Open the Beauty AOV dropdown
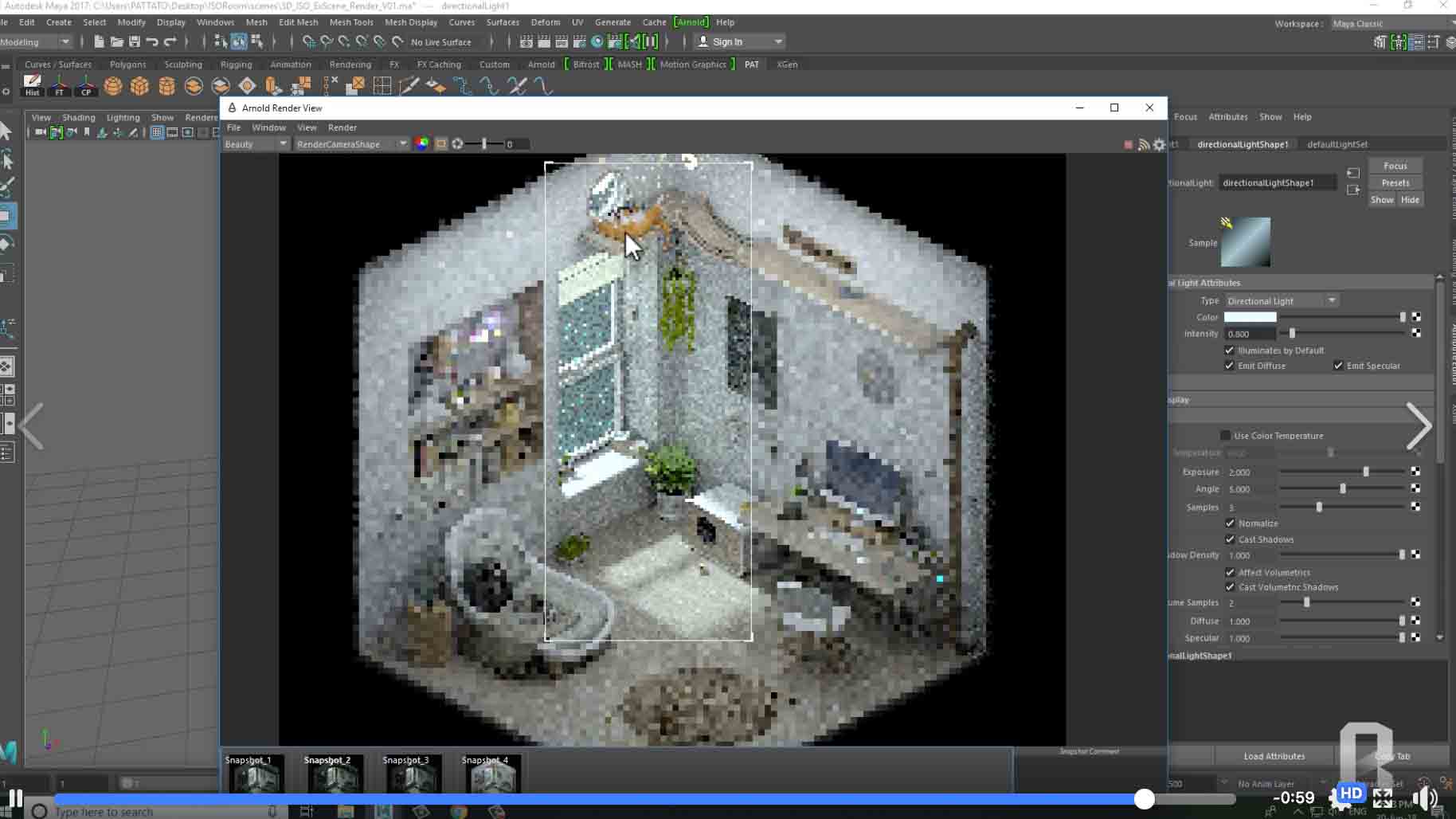Screen dimensions: 1456x819 coord(256,144)
